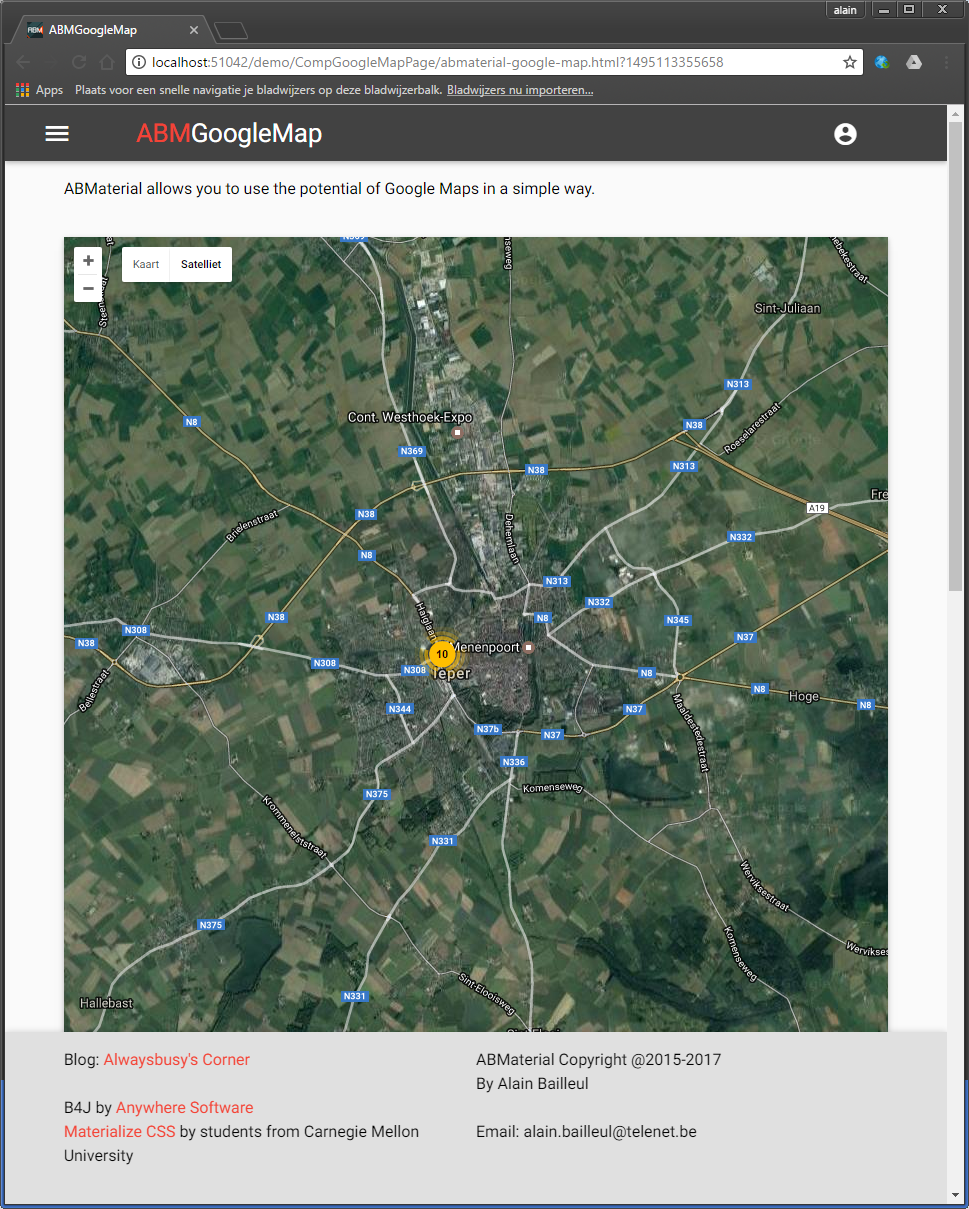Open the globe extension icon

click(x=882, y=62)
